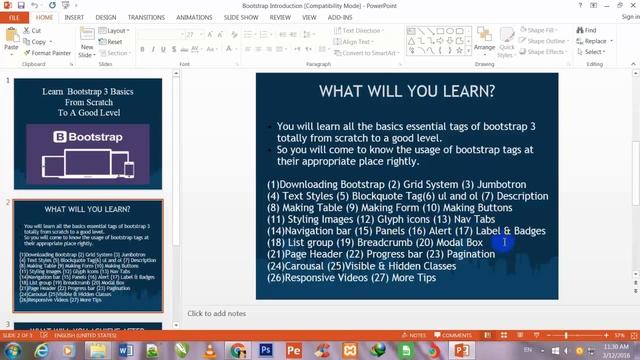Switch to Normal view in status bar
The width and height of the screenshot is (640, 360).
click(x=487, y=335)
